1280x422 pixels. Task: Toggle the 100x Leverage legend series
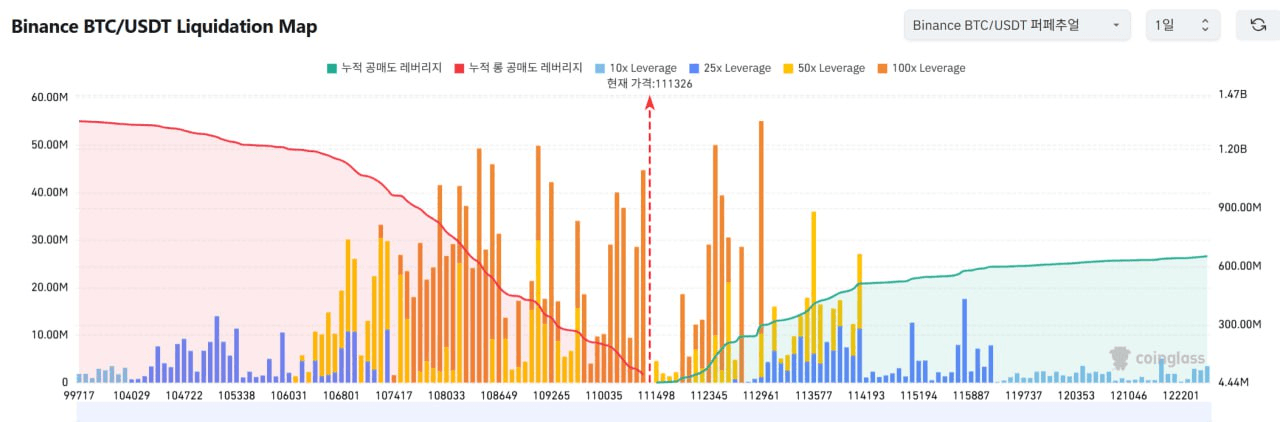(921, 68)
